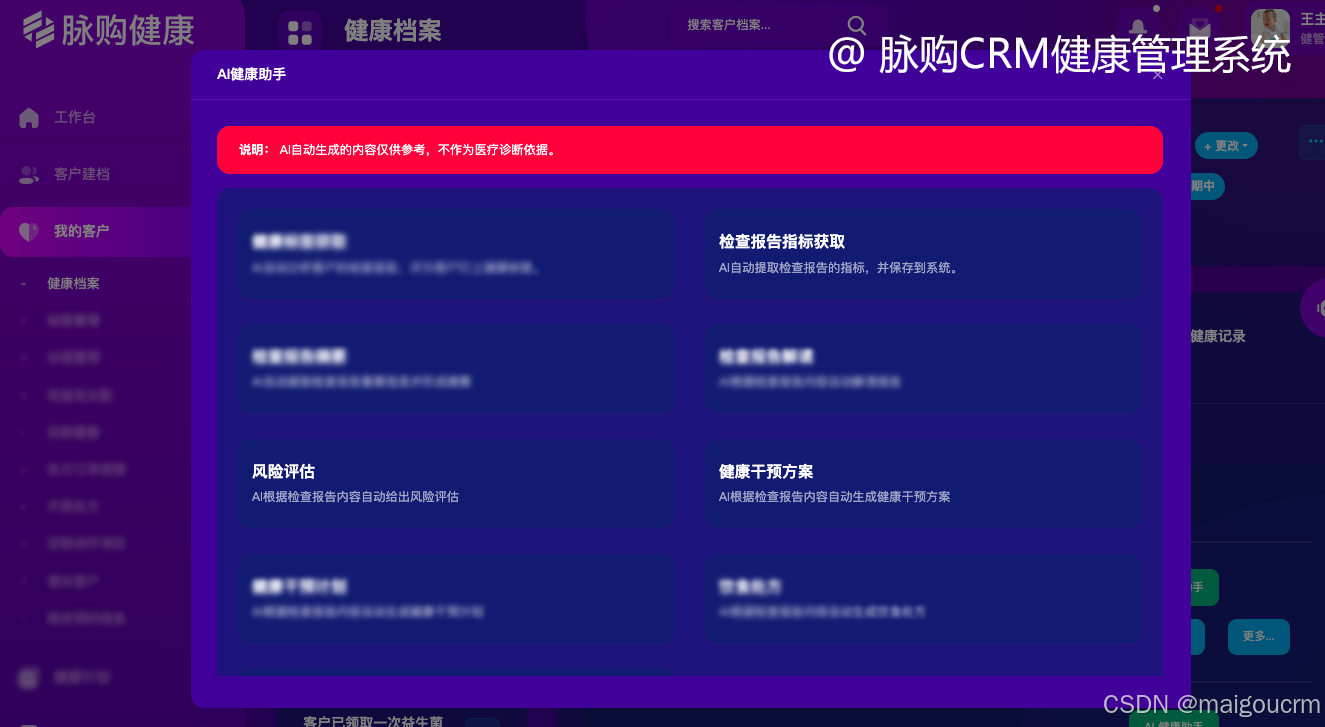The height and width of the screenshot is (727, 1325).
Task: Open the app grid menu icon
Action: pyautogui.click(x=300, y=31)
